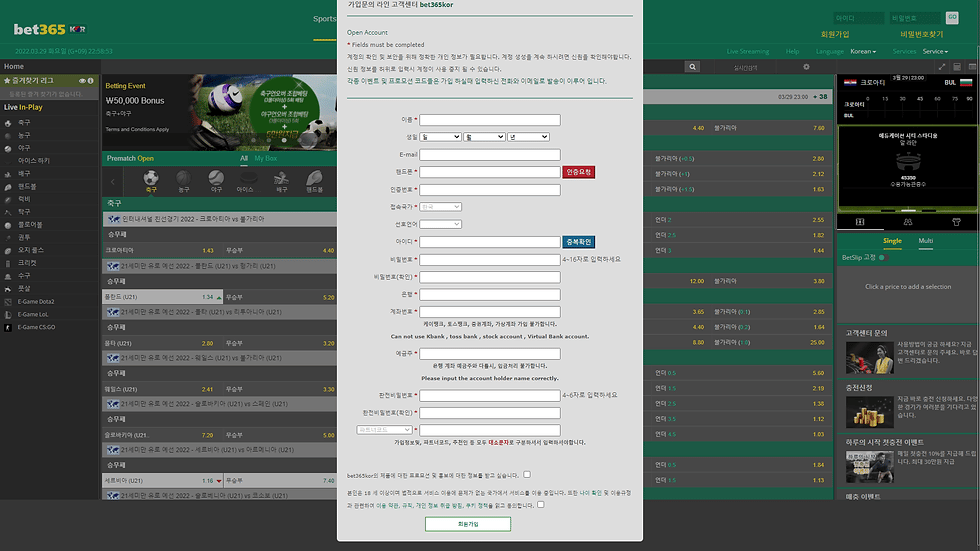Click the left arrow in Prematch sports bar
The height and width of the screenshot is (551, 980).
click(113, 182)
